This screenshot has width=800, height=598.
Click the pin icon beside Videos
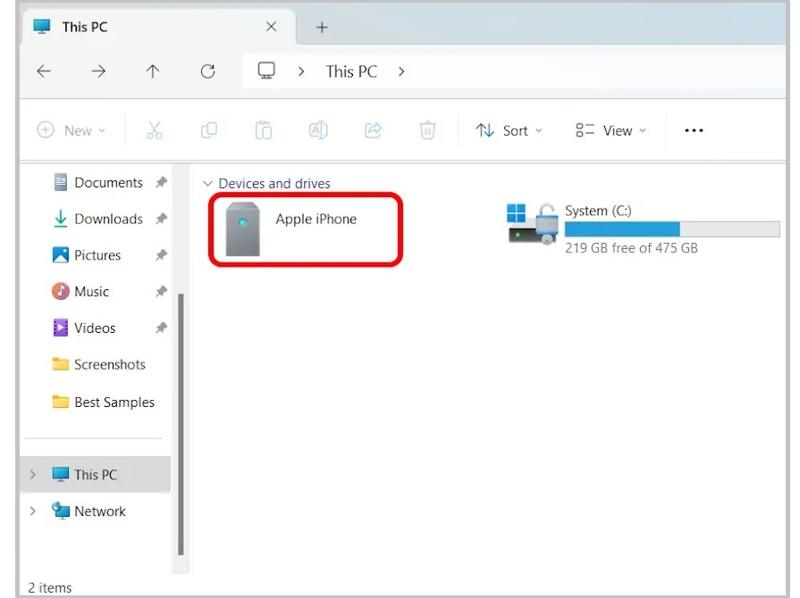click(161, 328)
